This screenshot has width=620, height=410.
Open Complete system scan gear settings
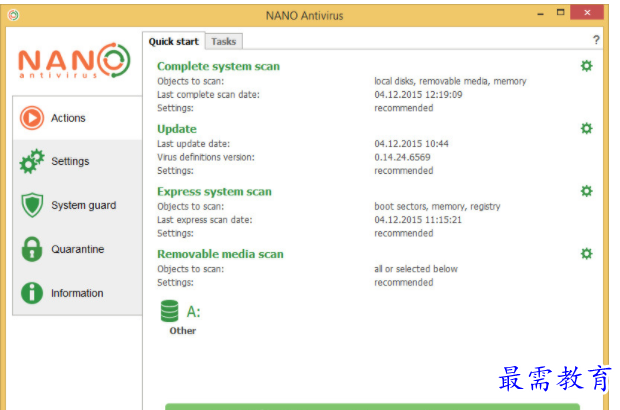point(586,66)
